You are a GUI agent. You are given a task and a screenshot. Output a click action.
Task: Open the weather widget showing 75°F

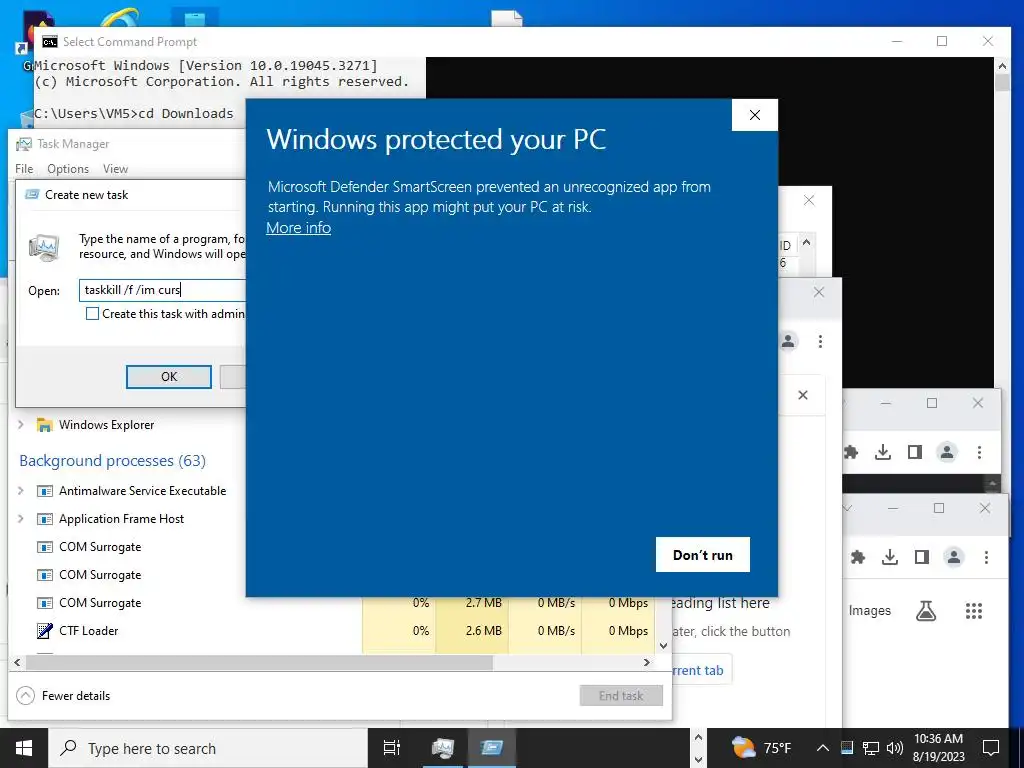click(x=761, y=748)
